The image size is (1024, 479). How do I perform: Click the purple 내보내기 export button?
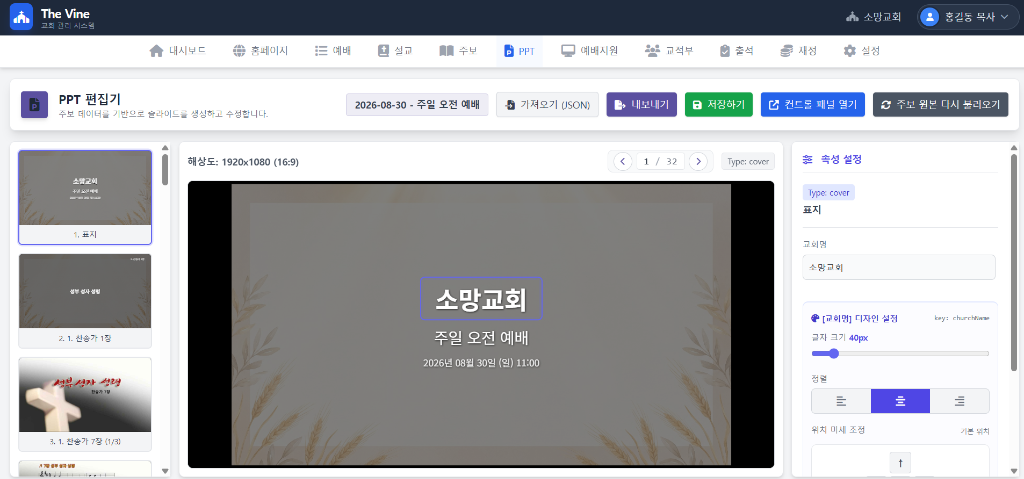641,105
